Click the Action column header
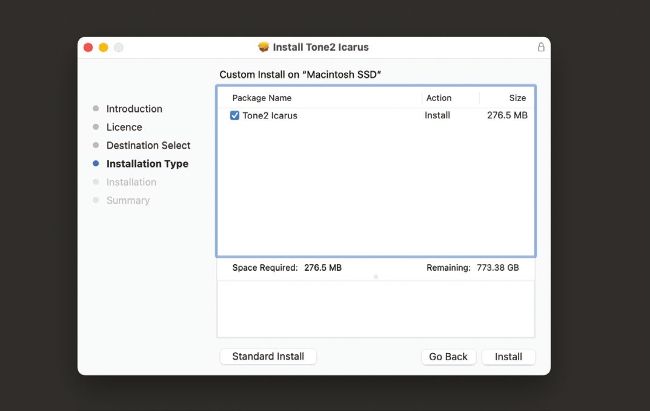The height and width of the screenshot is (411, 650). [x=439, y=98]
